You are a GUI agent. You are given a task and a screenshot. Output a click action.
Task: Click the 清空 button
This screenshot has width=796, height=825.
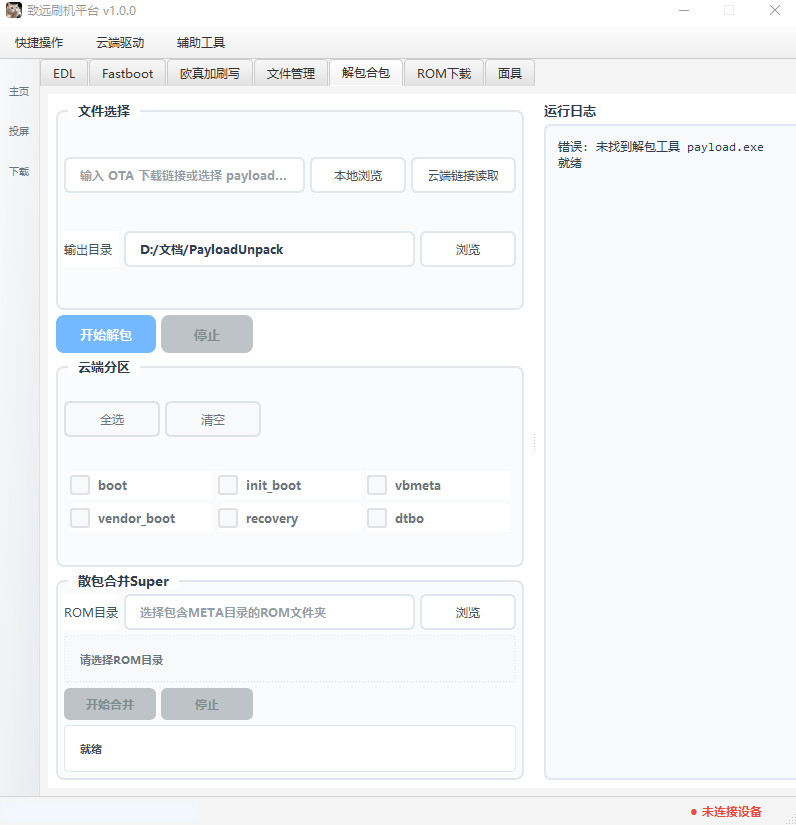click(x=213, y=419)
